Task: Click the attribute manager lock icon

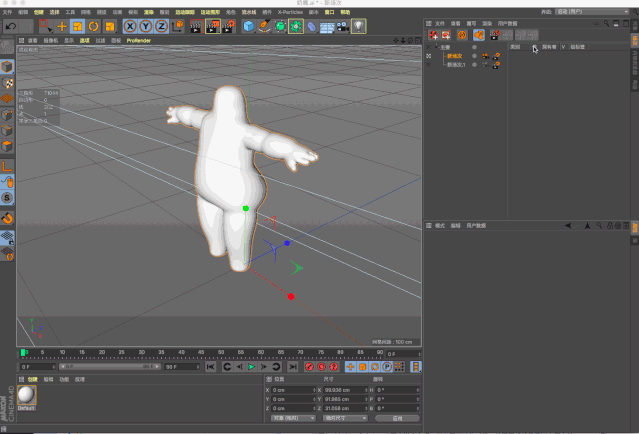Action: point(610,225)
